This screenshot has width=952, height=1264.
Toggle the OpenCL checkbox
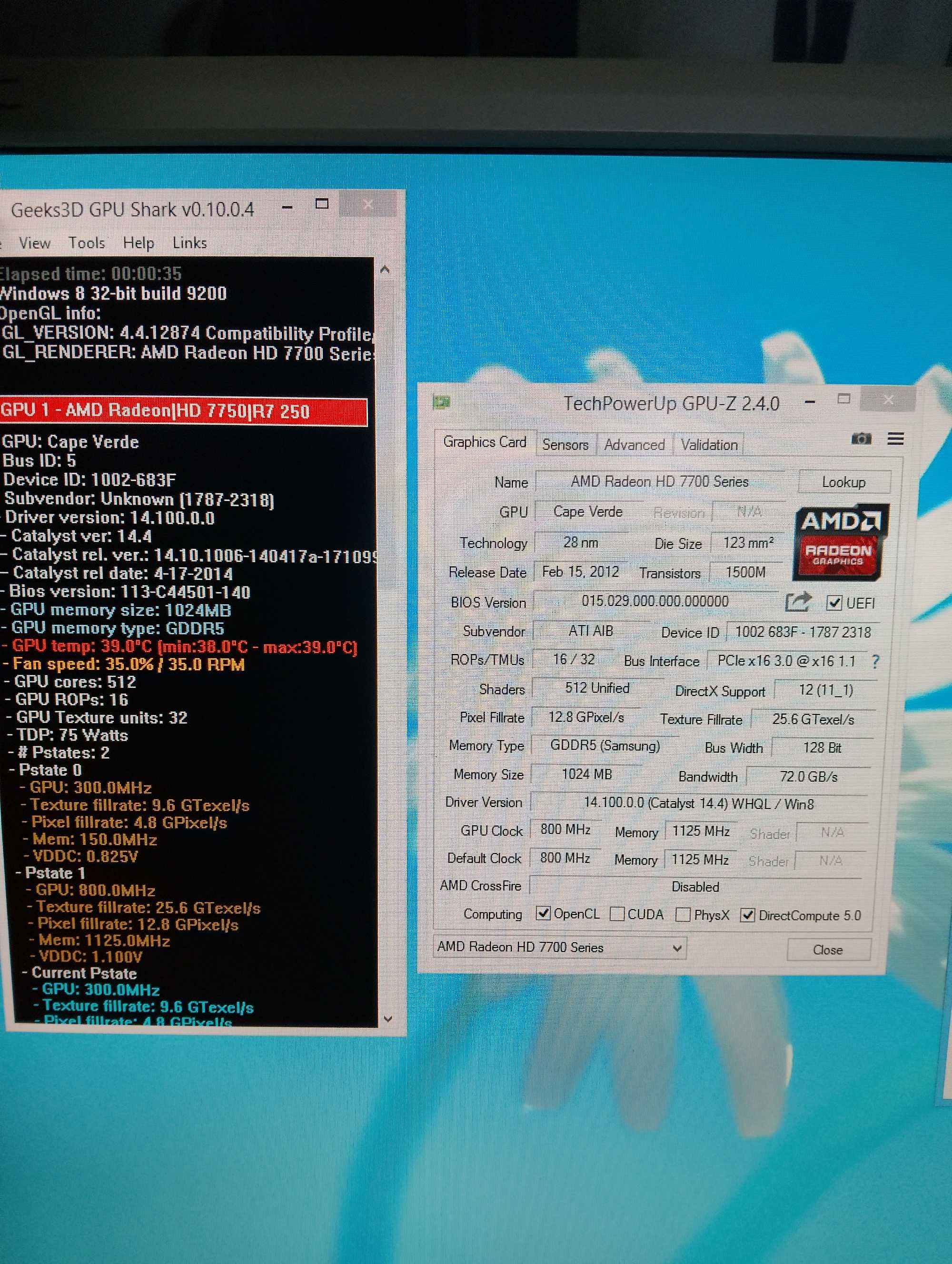pos(543,913)
